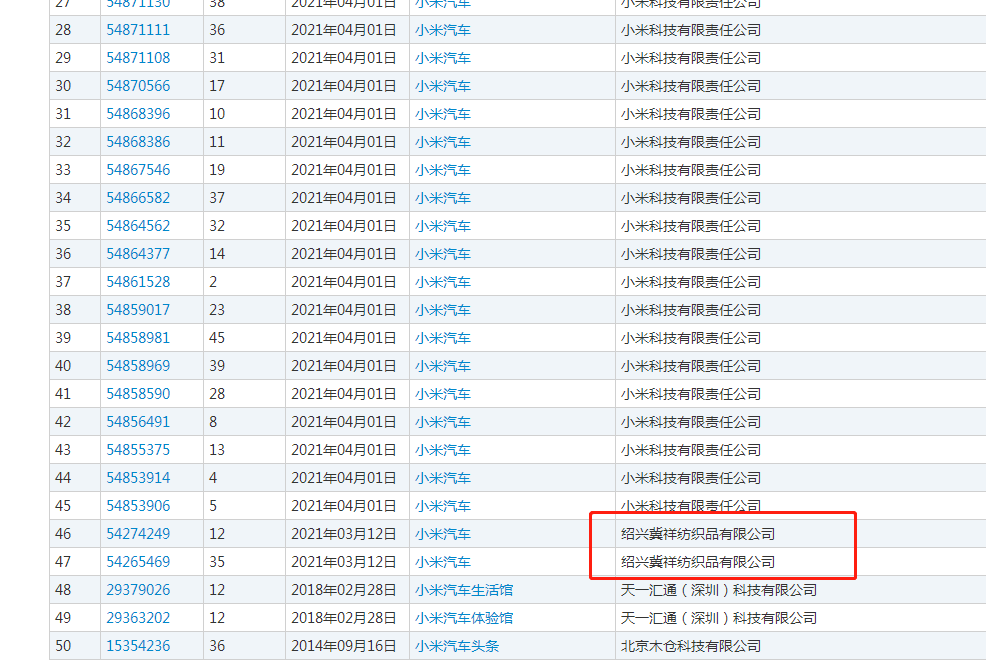Open application number 54265469 link

138,561
